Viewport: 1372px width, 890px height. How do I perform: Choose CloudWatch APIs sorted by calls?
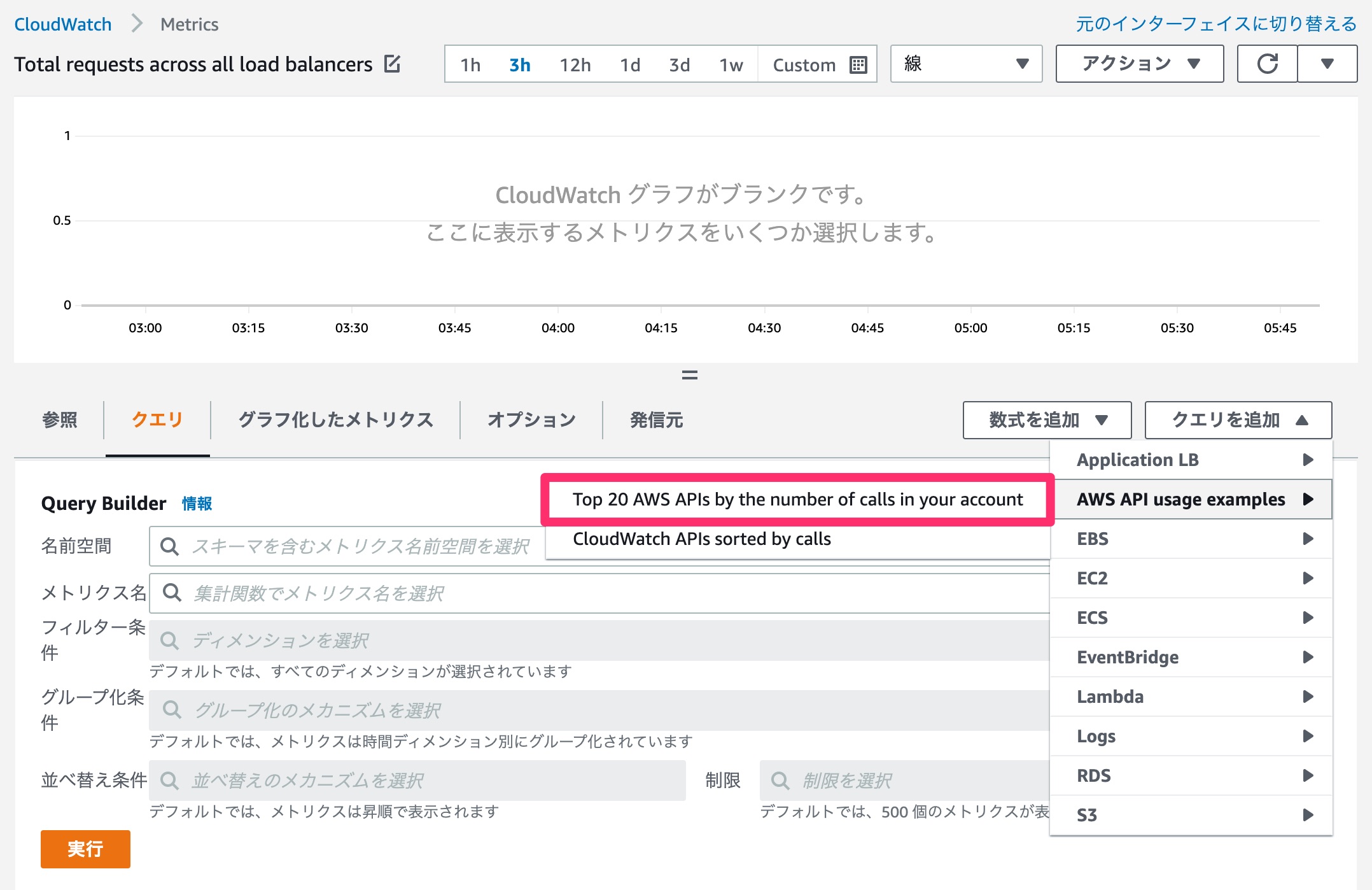pyautogui.click(x=797, y=539)
